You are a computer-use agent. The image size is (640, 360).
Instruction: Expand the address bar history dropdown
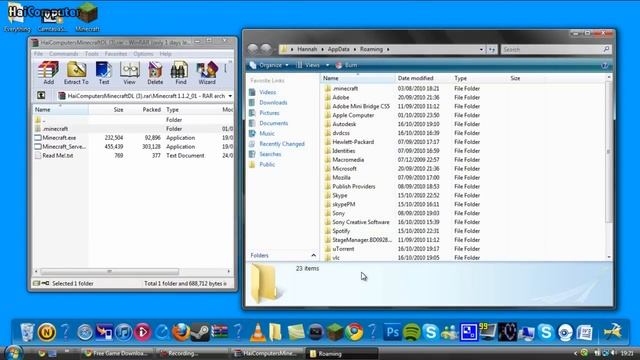[x=481, y=49]
